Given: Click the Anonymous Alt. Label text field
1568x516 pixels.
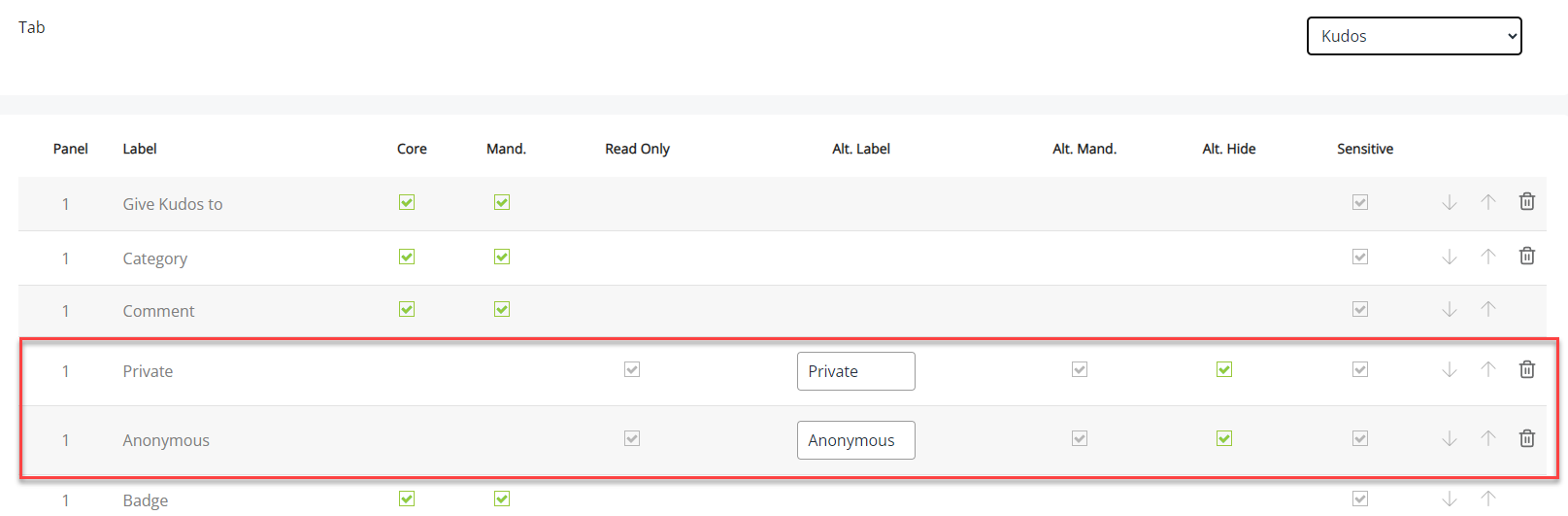Looking at the screenshot, I should click(x=855, y=440).
